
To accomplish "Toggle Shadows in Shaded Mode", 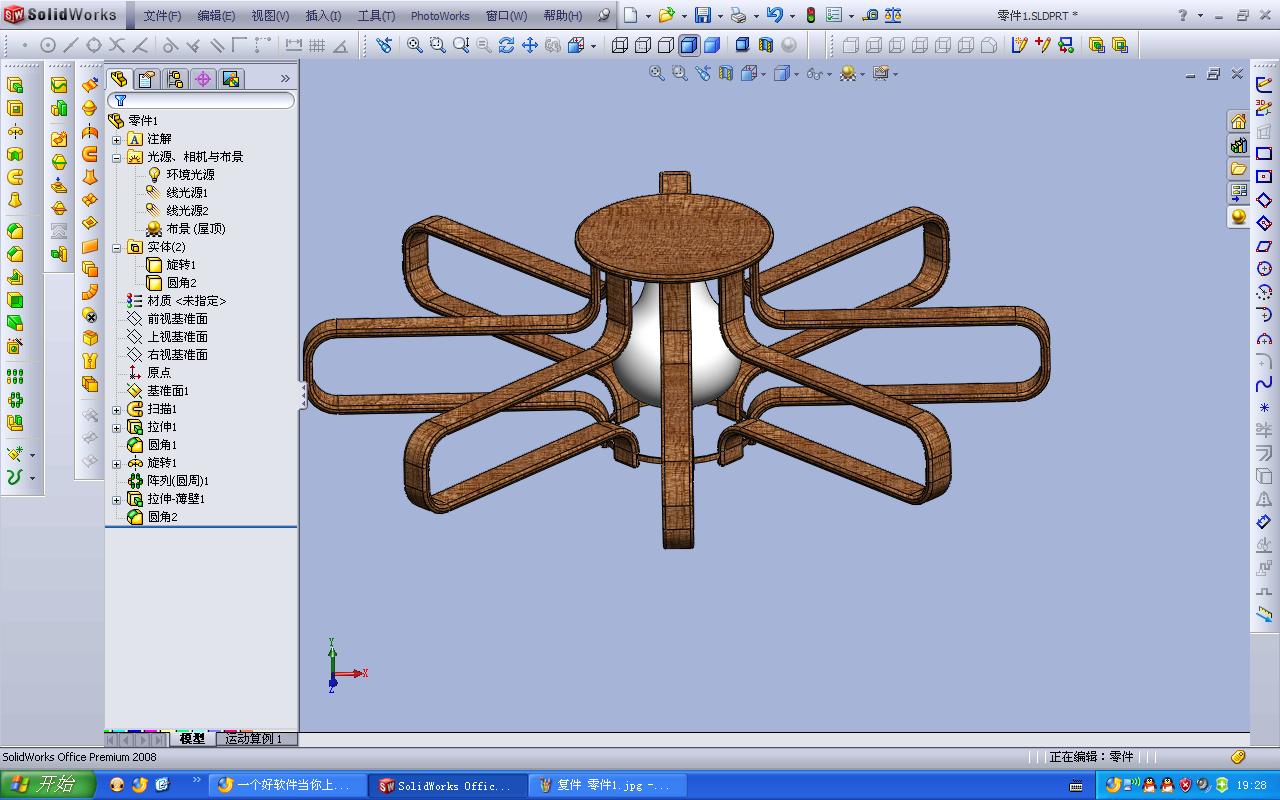I will click(742, 45).
